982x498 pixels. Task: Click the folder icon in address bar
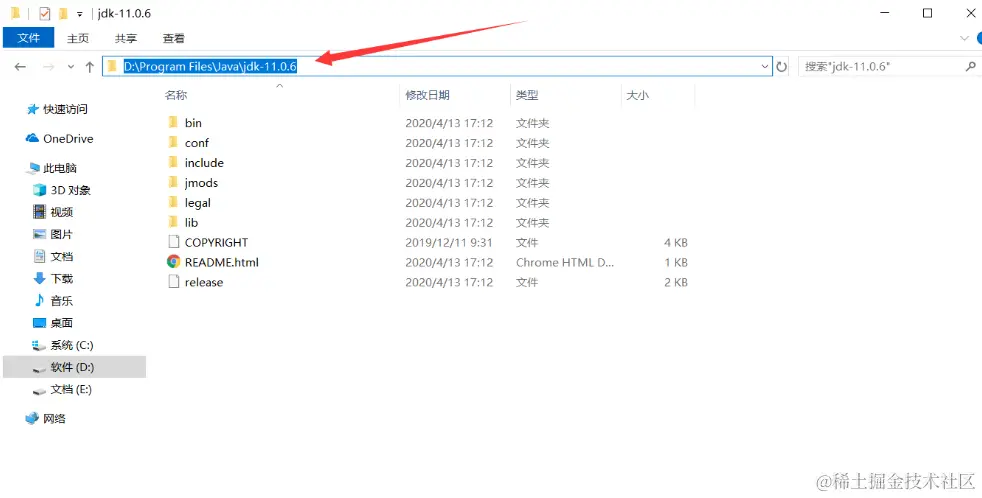(x=113, y=66)
